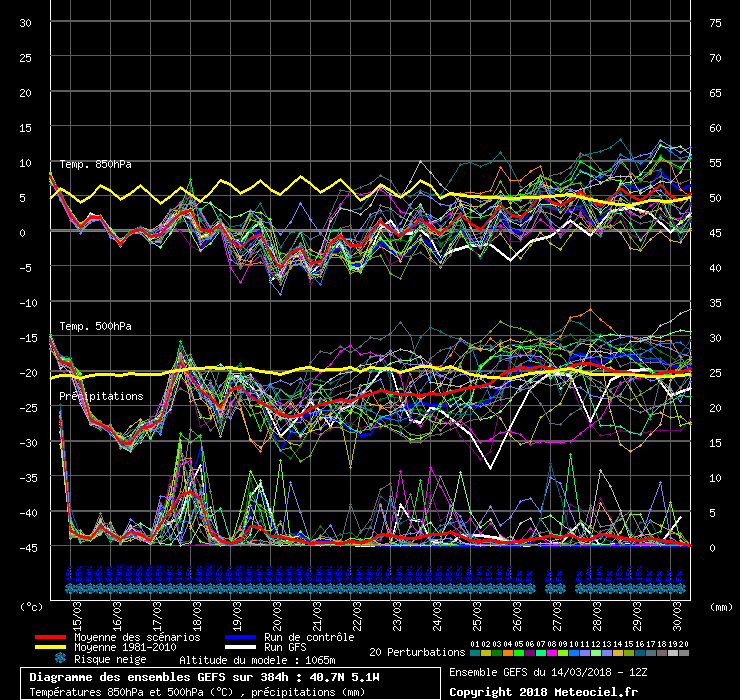This screenshot has width=740, height=700.
Task: Click the Températures 850hPa et 500hPa subtitle
Action: click(x=197, y=692)
